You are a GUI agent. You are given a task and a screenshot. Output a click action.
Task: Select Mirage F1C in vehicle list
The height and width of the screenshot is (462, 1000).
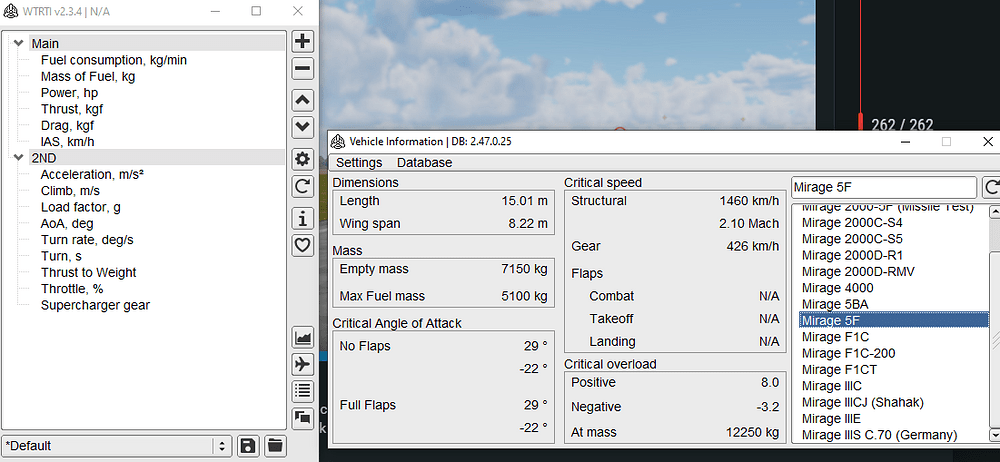coord(835,336)
